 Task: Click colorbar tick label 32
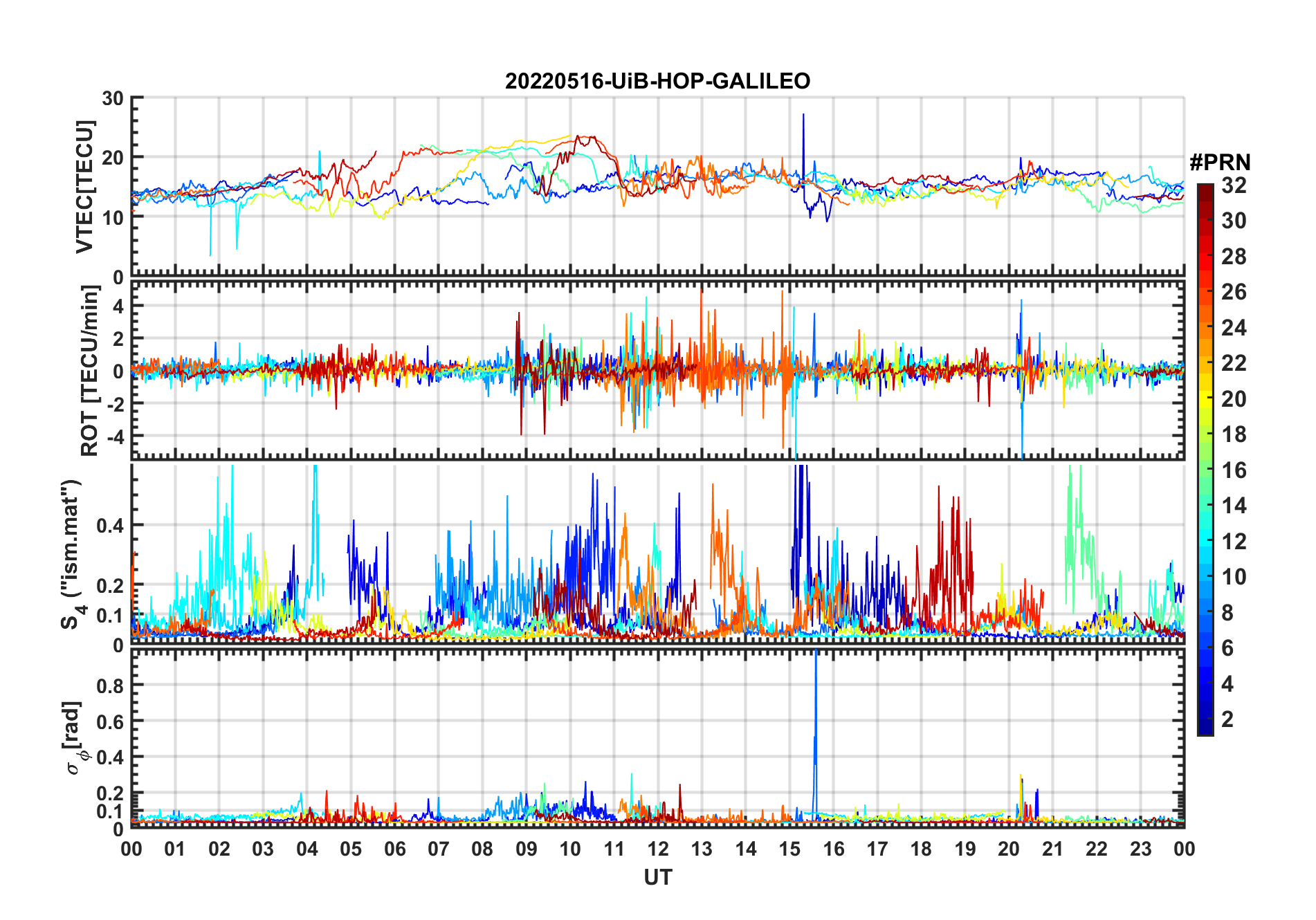[1234, 185]
